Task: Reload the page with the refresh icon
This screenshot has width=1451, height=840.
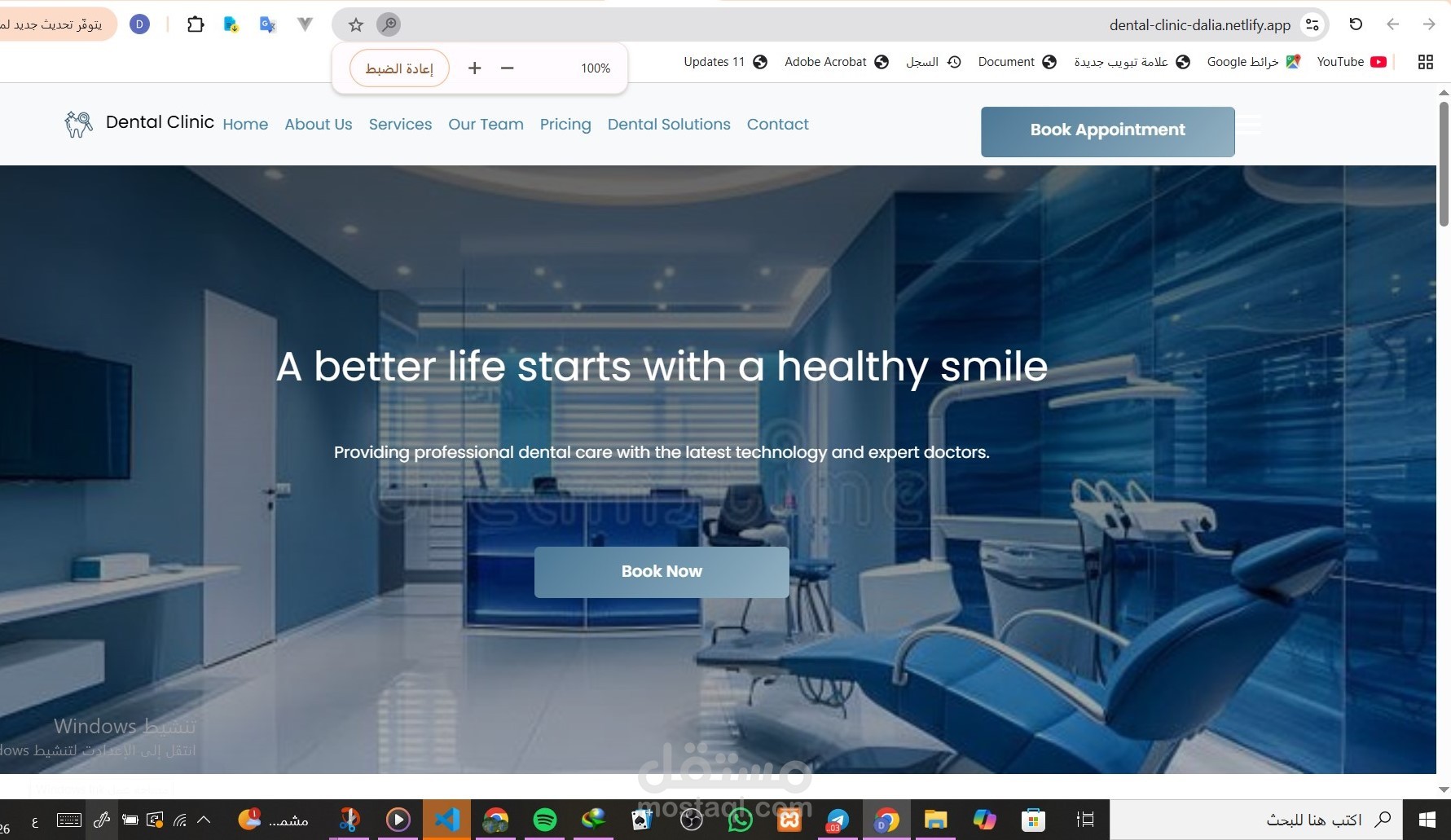Action: click(1356, 24)
